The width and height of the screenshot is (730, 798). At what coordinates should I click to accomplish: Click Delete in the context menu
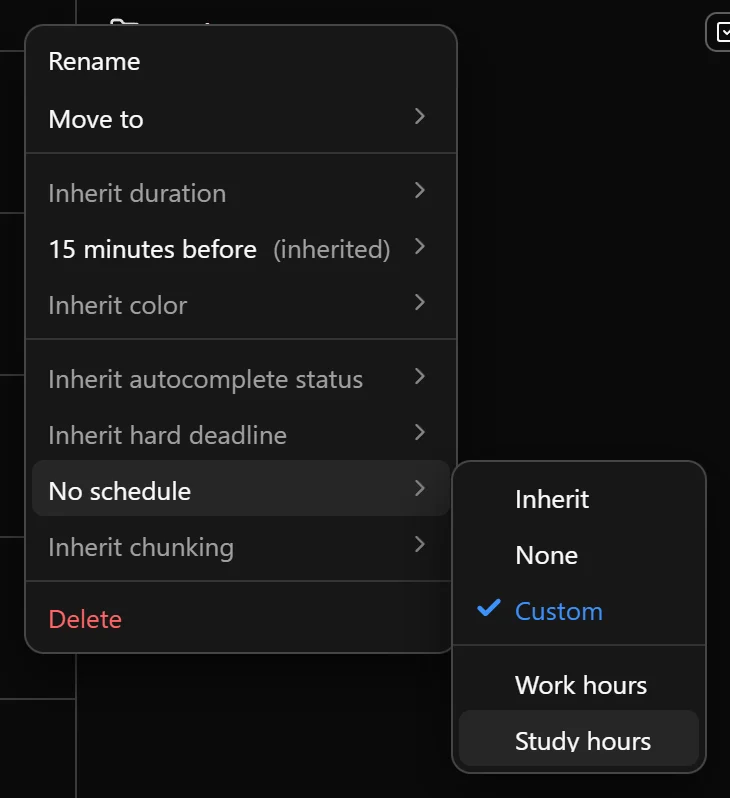click(x=240, y=619)
